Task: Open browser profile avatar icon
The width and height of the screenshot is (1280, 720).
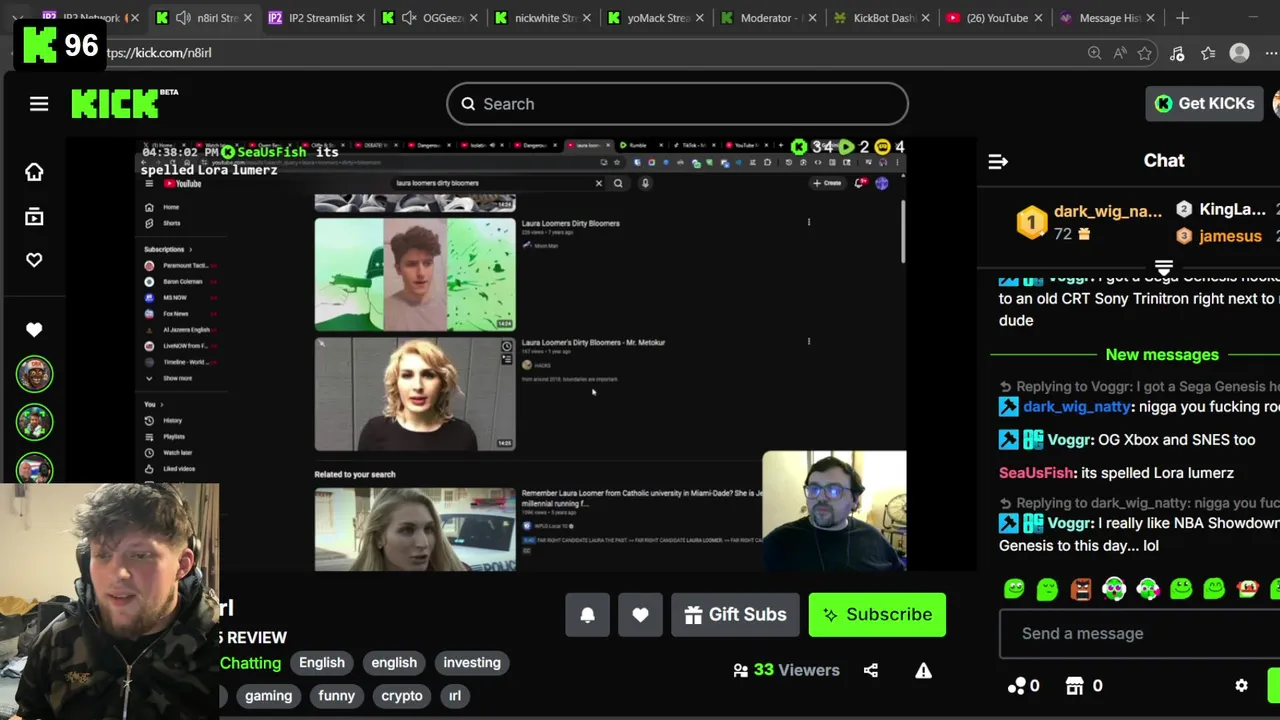Action: [x=1240, y=53]
